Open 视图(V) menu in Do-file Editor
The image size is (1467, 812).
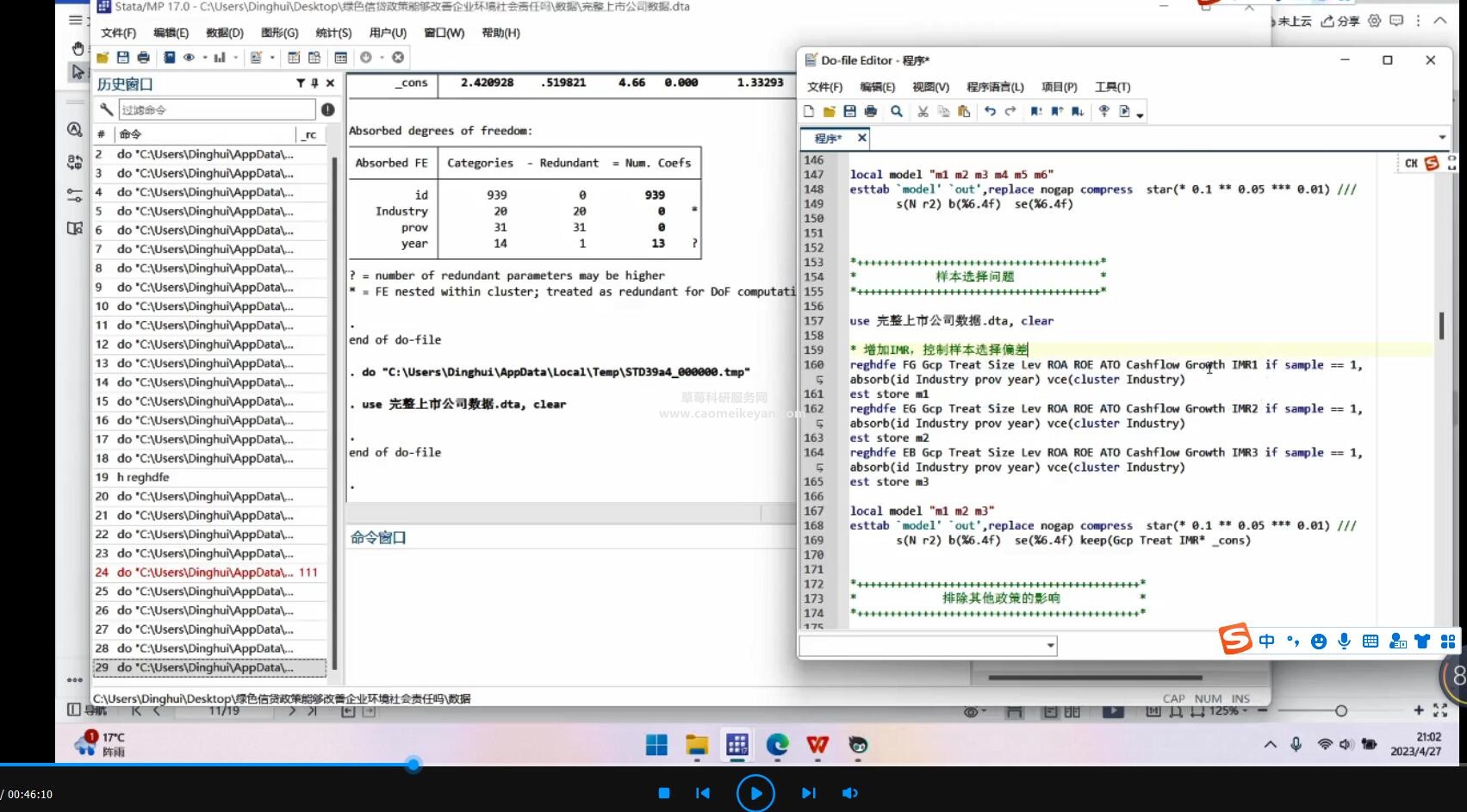930,87
